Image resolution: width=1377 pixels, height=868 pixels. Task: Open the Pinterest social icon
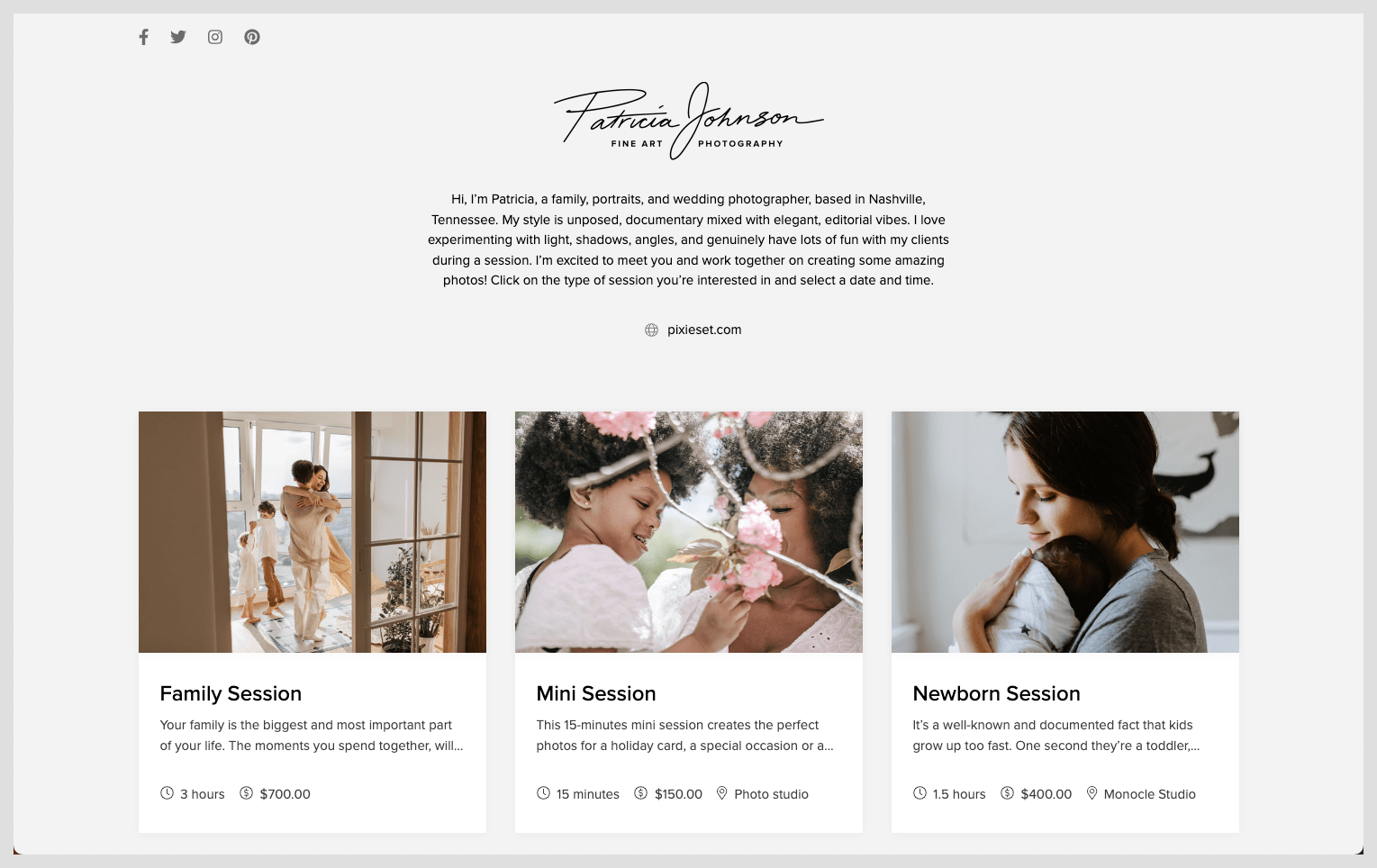coord(252,37)
